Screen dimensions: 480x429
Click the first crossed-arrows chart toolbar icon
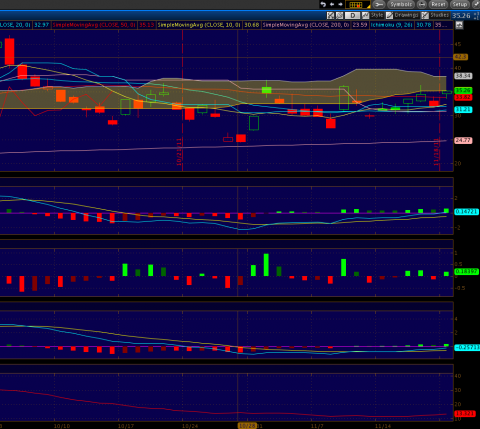point(330,15)
